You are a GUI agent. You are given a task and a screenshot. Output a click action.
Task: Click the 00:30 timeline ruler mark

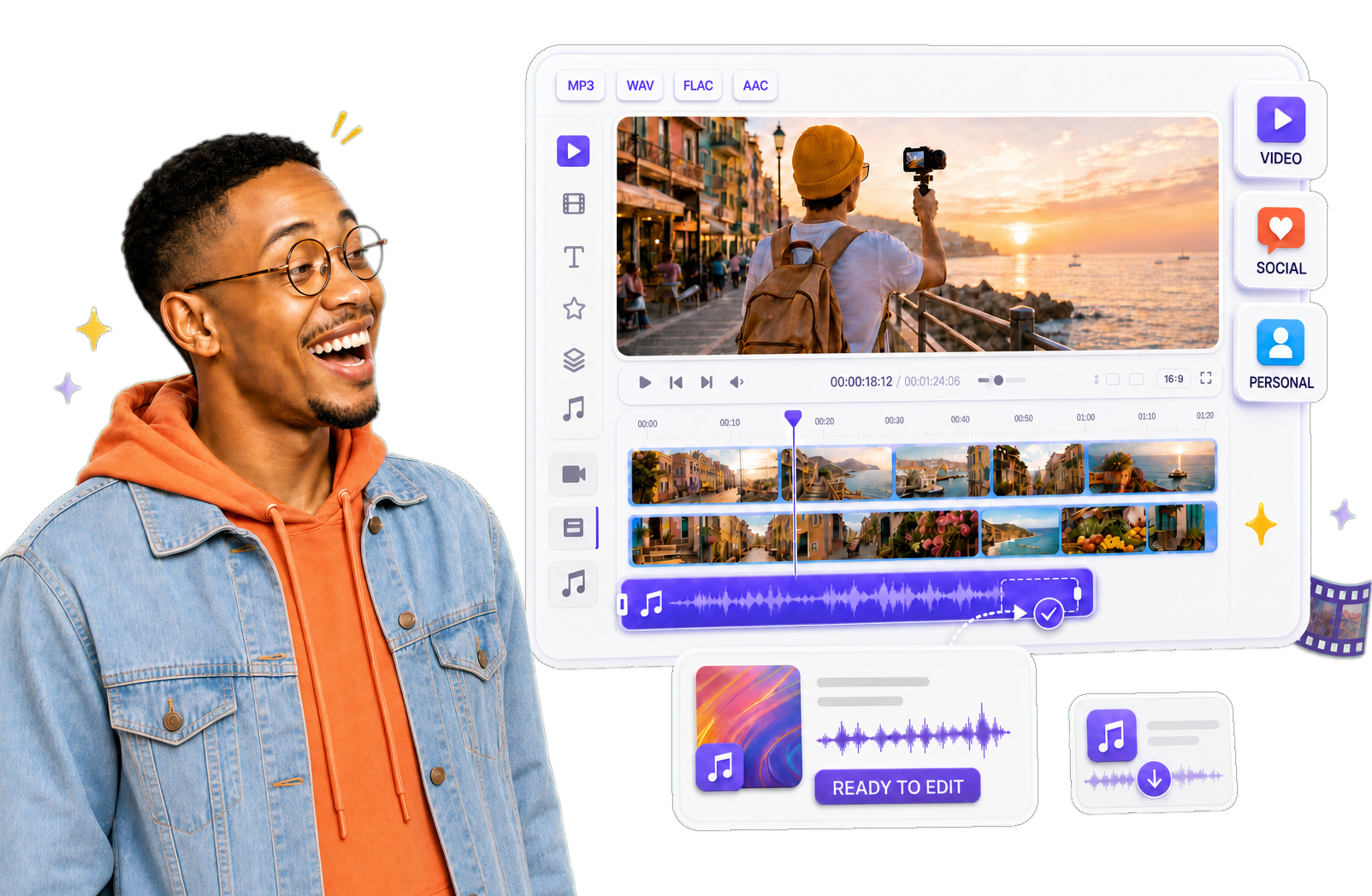pos(894,421)
